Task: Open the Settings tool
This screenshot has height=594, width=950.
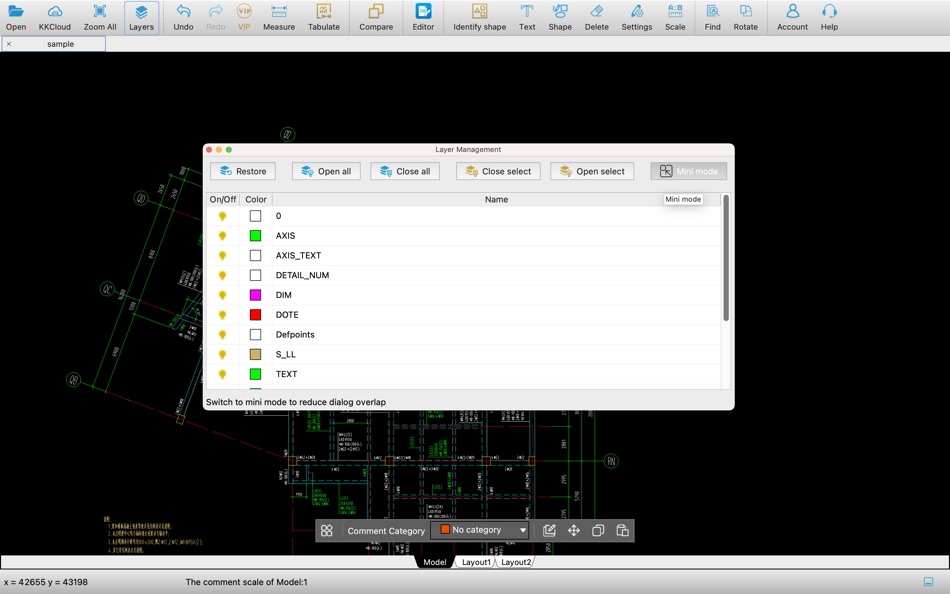Action: point(637,17)
